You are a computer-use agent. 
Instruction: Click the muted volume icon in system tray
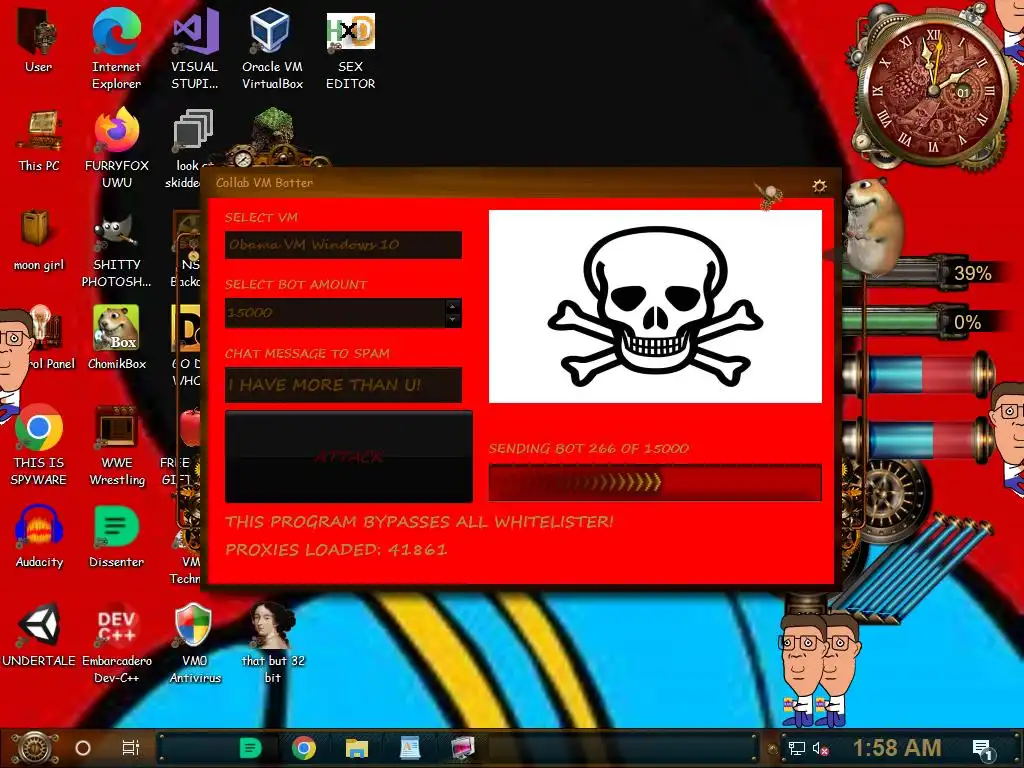point(820,748)
